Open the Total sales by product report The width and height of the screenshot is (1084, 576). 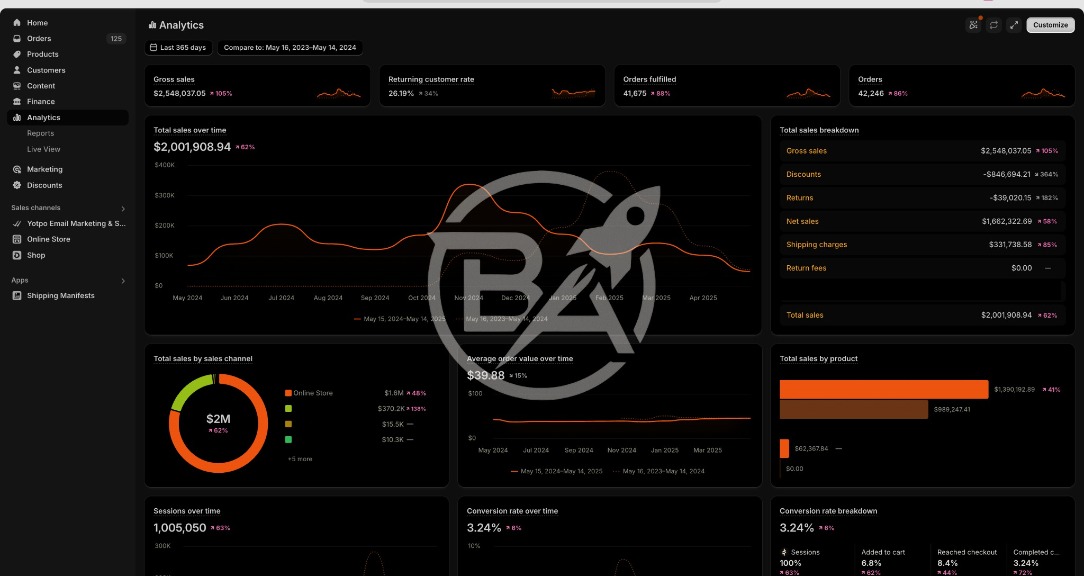coord(819,359)
